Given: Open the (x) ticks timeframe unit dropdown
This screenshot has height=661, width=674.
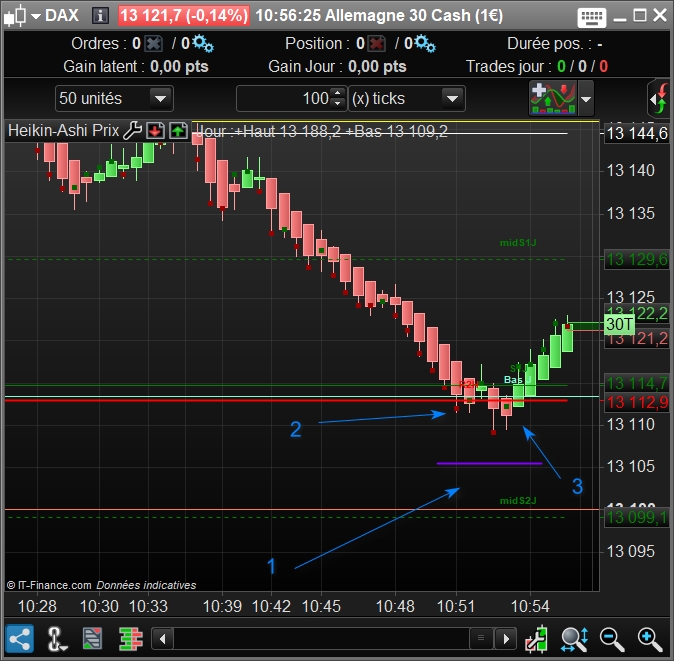Looking at the screenshot, I should pyautogui.click(x=407, y=98).
